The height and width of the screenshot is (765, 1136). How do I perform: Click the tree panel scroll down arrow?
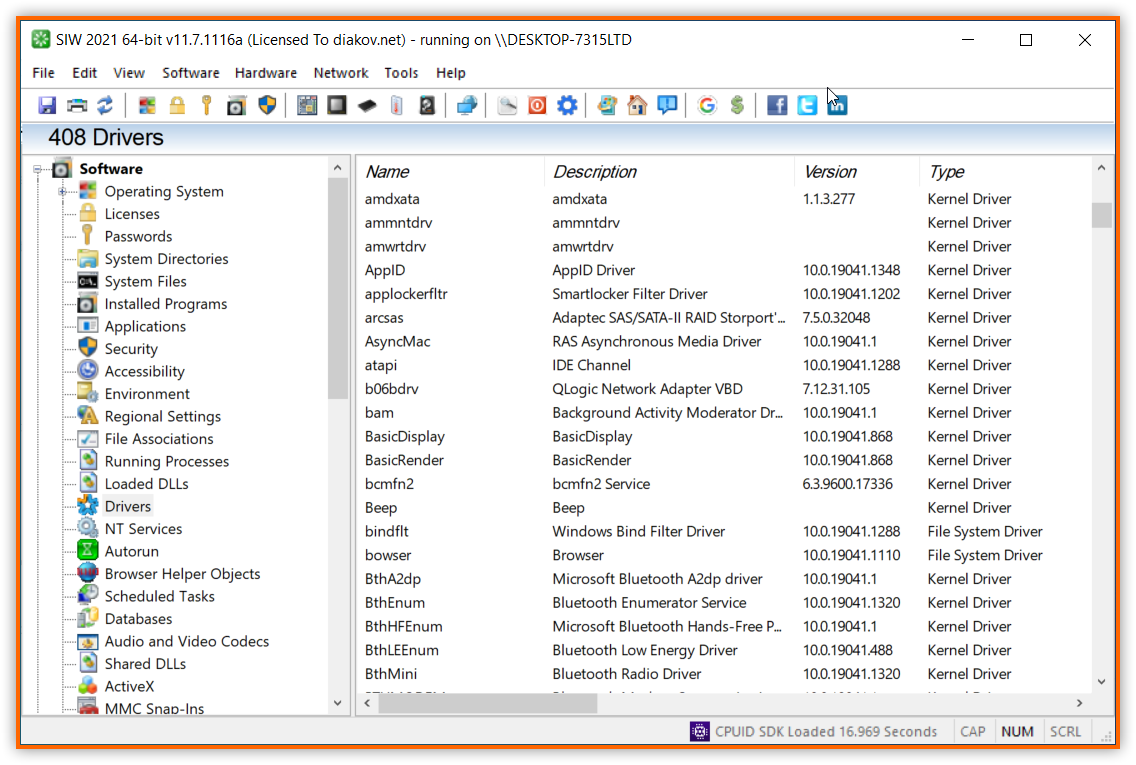click(338, 703)
